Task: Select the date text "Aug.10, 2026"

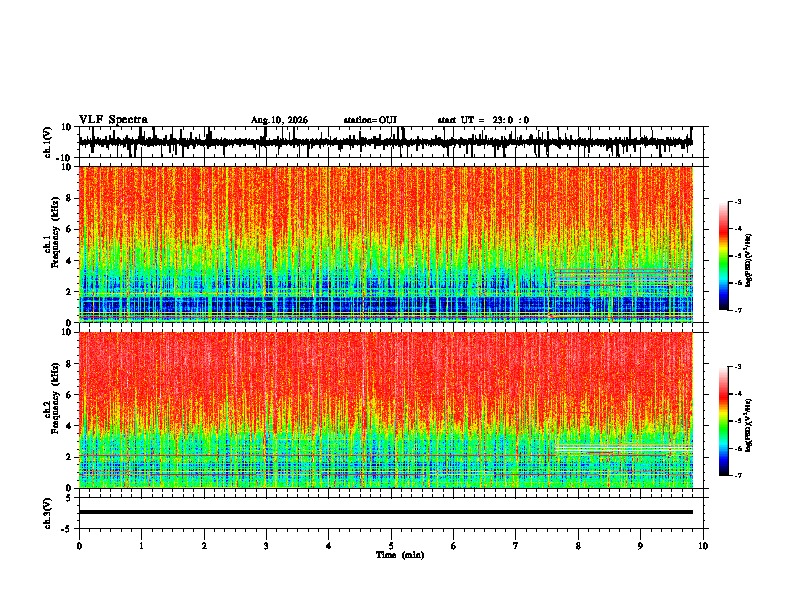Action: tap(279, 120)
